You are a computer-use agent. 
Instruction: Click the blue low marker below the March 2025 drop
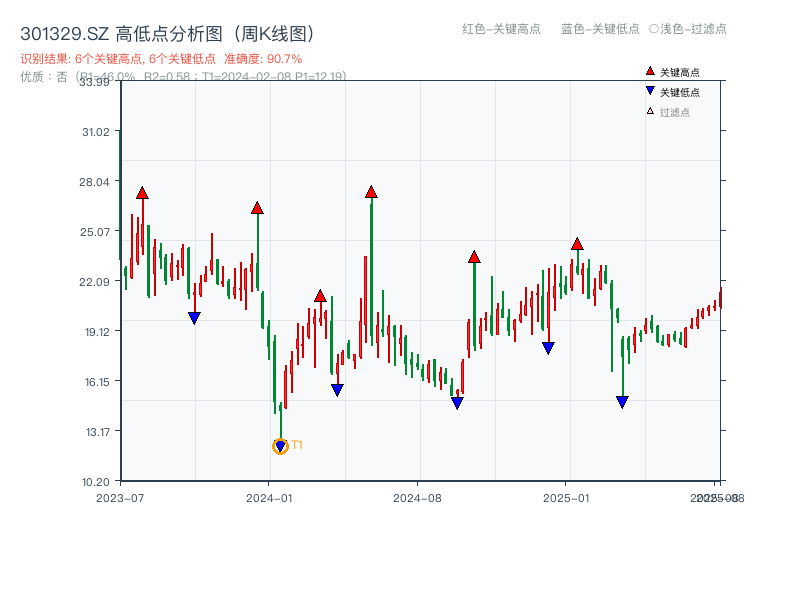[623, 401]
